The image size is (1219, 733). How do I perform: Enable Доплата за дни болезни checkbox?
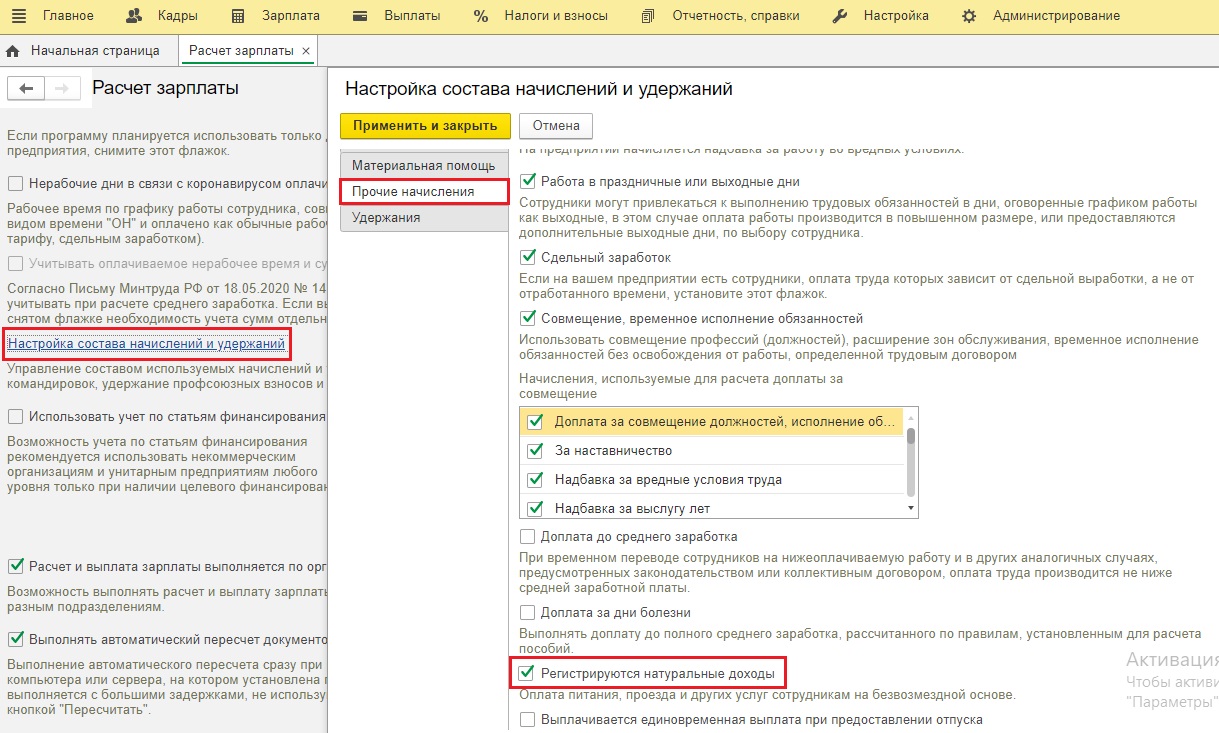(528, 612)
